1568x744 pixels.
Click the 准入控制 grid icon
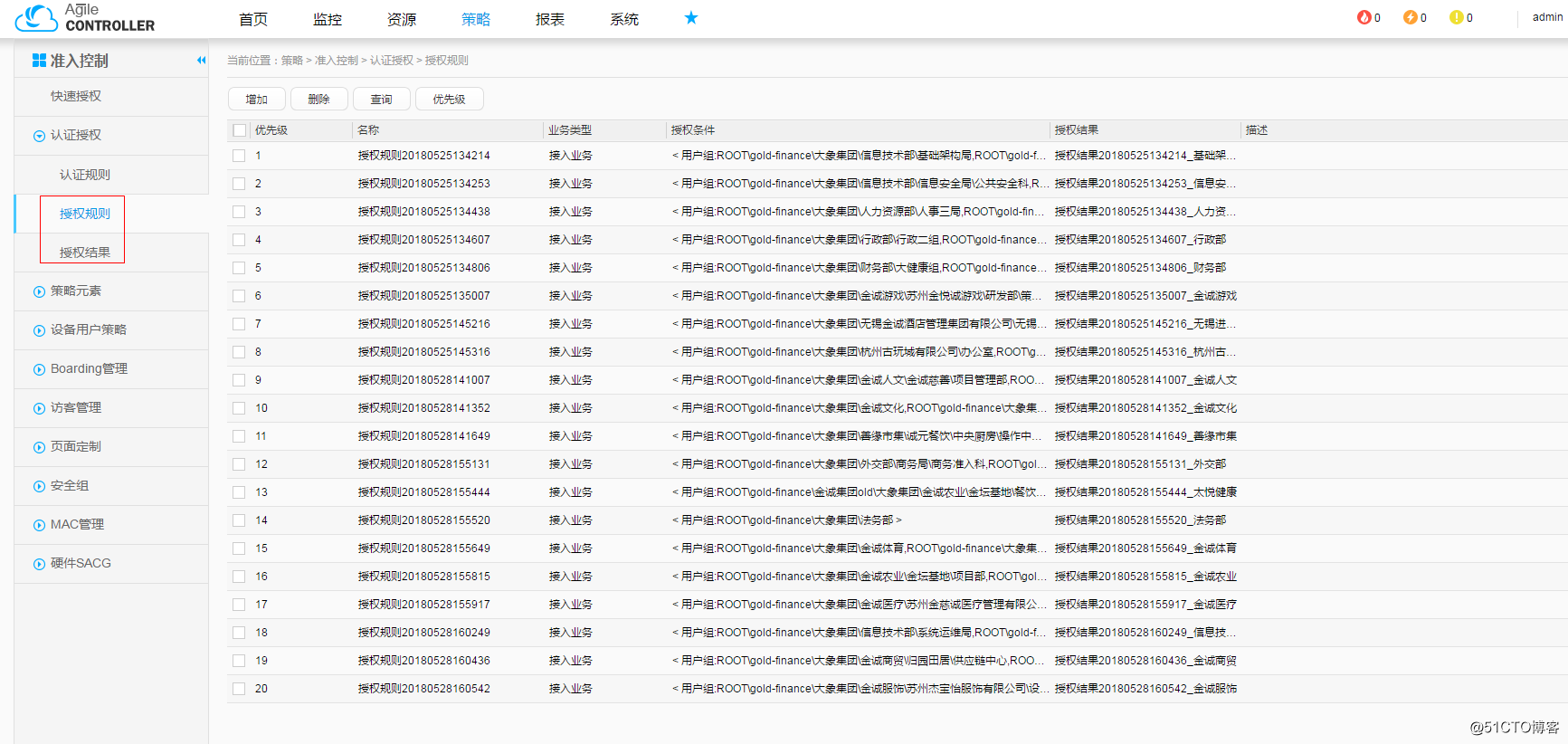click(x=39, y=61)
